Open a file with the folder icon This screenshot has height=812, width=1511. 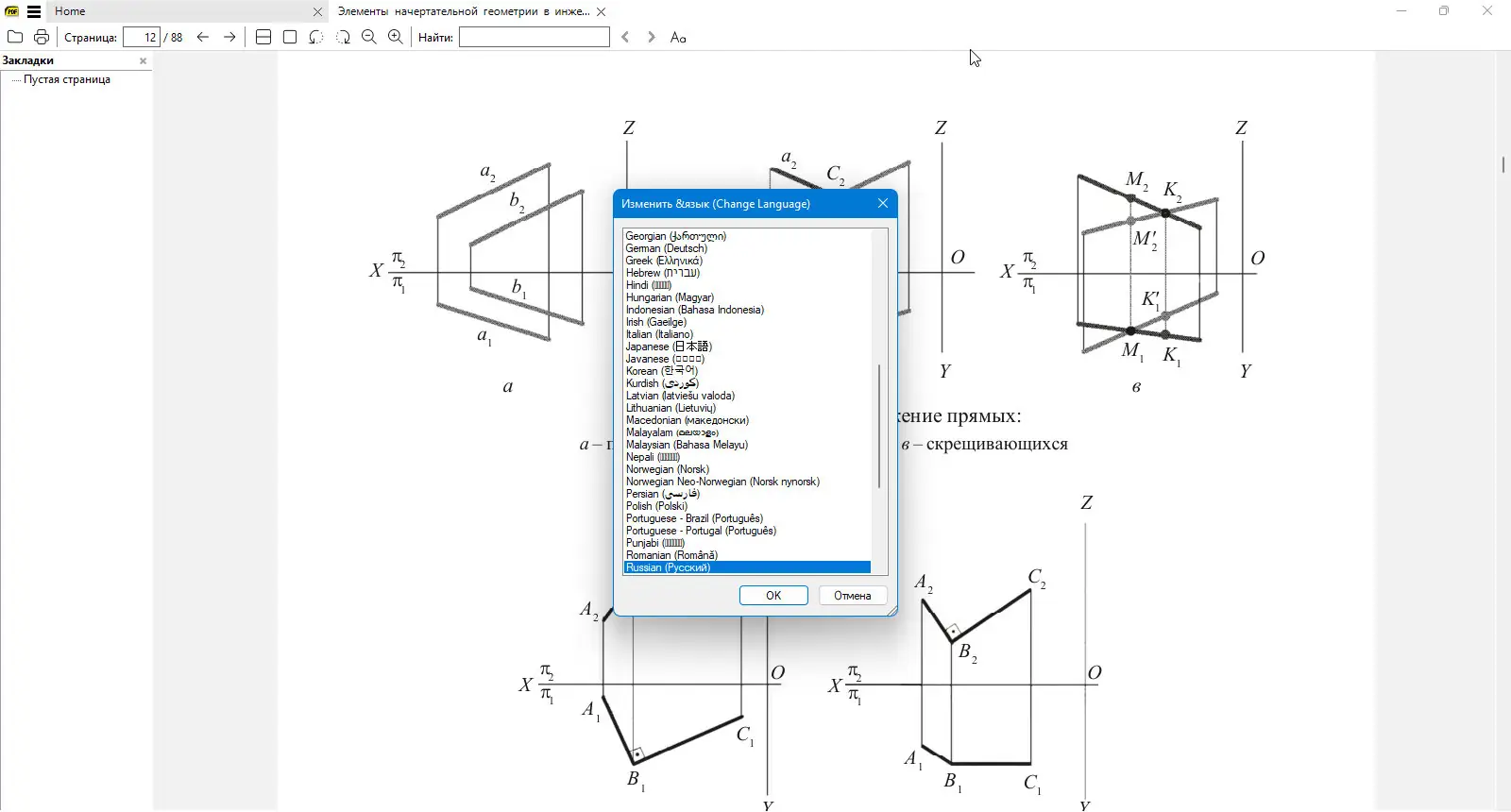click(15, 37)
